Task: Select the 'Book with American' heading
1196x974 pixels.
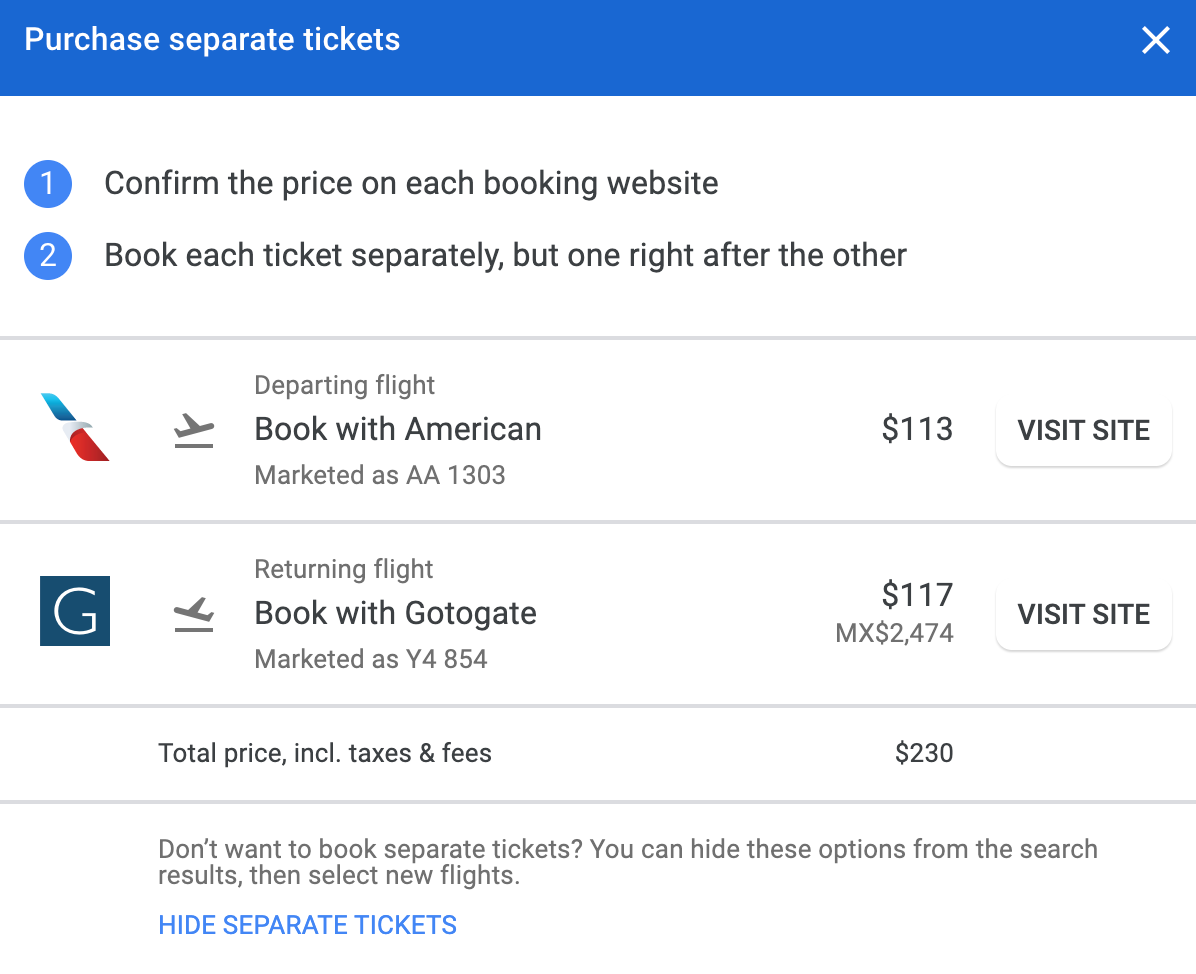Action: coord(398,429)
